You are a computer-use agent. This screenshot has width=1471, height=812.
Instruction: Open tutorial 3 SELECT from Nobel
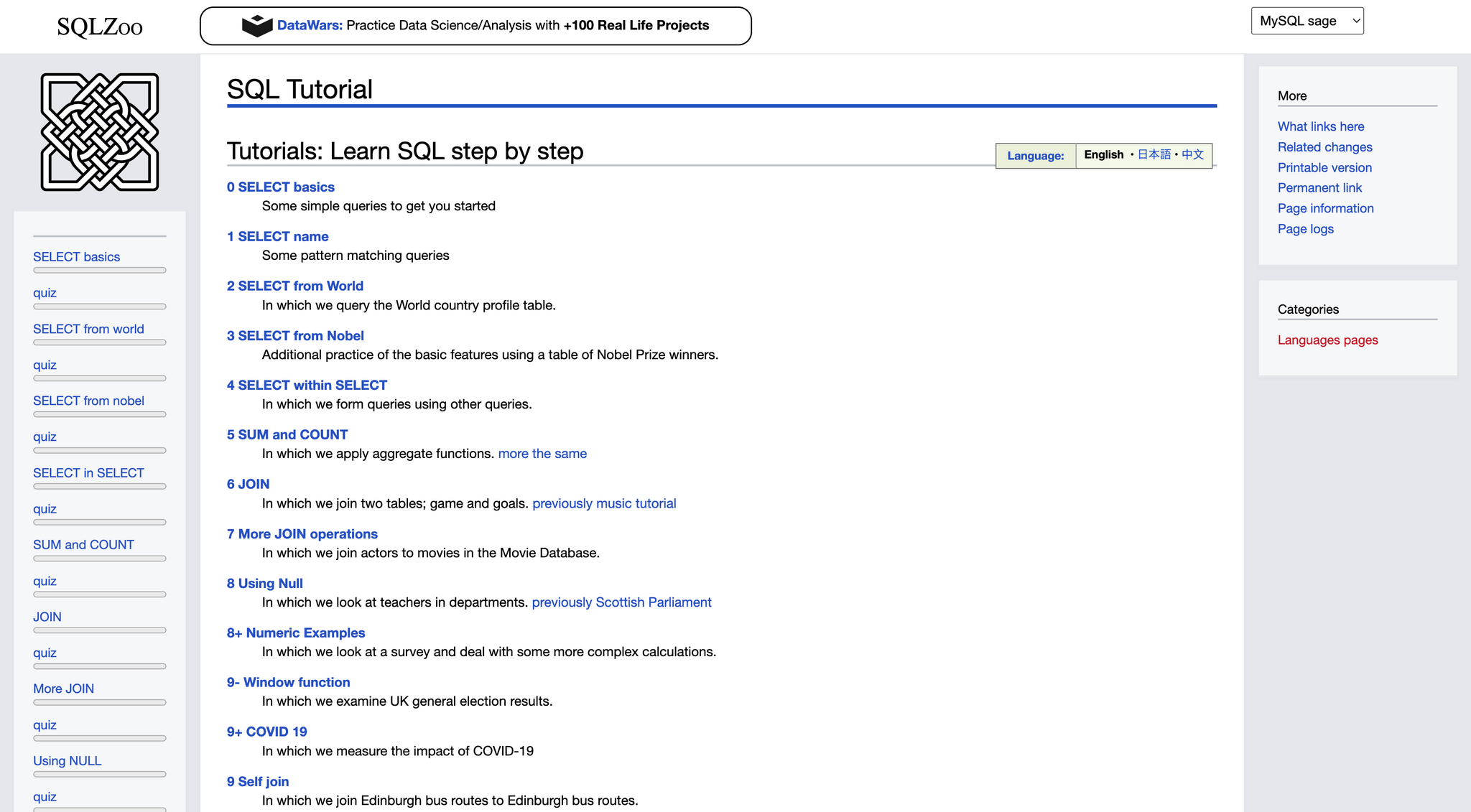[x=295, y=335]
